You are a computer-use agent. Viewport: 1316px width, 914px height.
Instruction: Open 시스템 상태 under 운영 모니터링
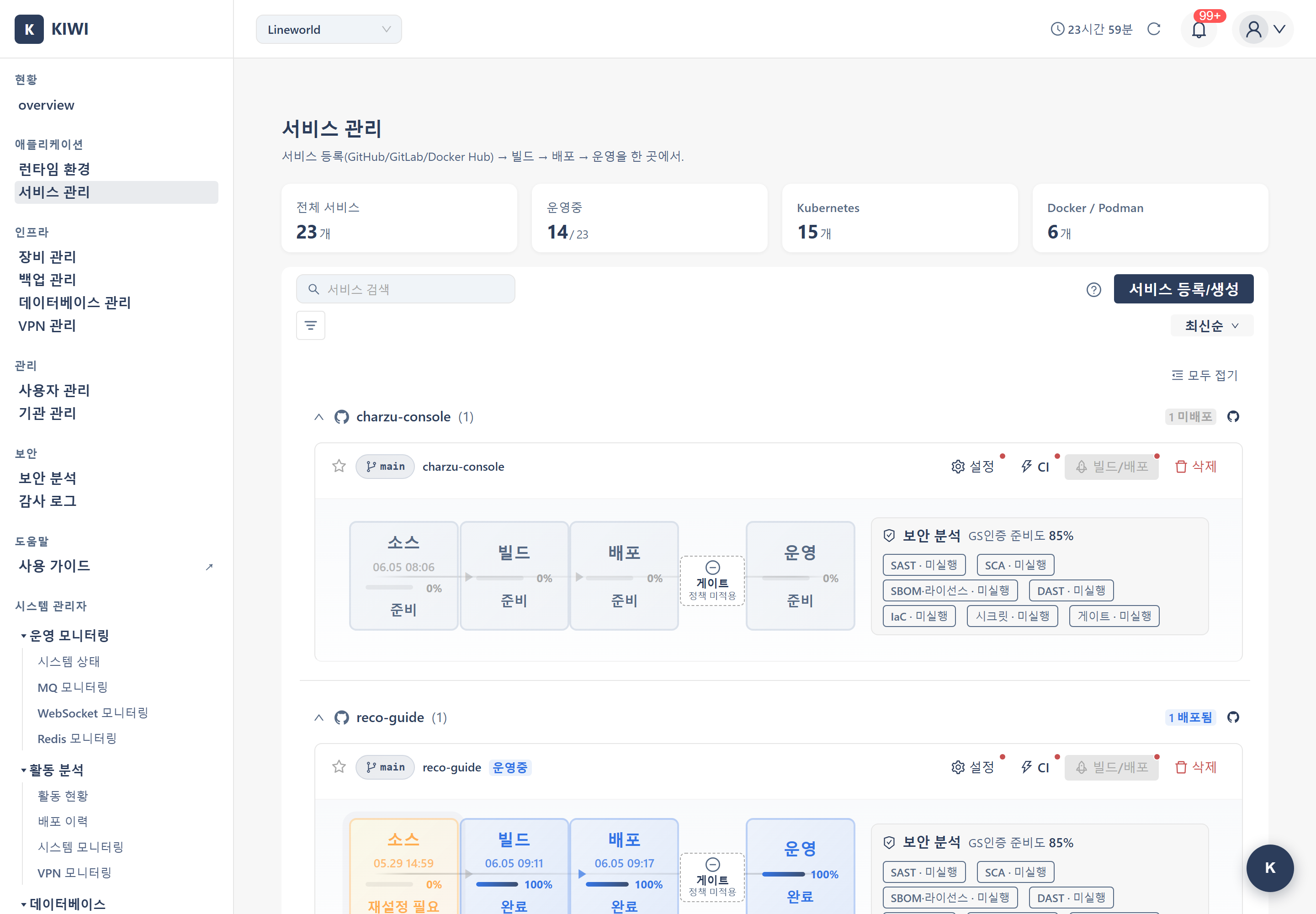(x=69, y=661)
